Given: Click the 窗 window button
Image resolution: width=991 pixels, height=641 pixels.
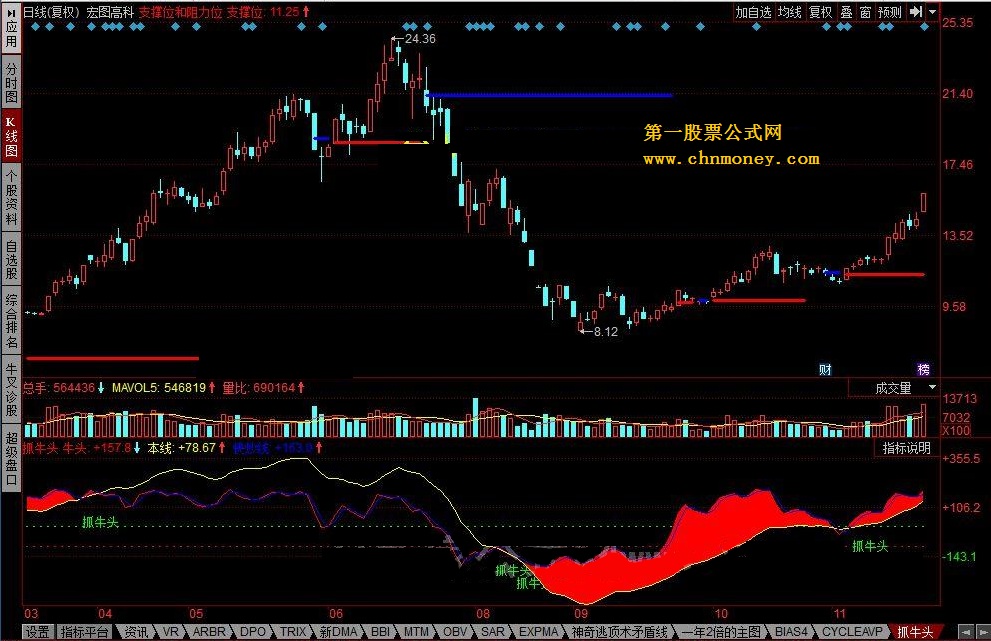Looking at the screenshot, I should (x=865, y=12).
